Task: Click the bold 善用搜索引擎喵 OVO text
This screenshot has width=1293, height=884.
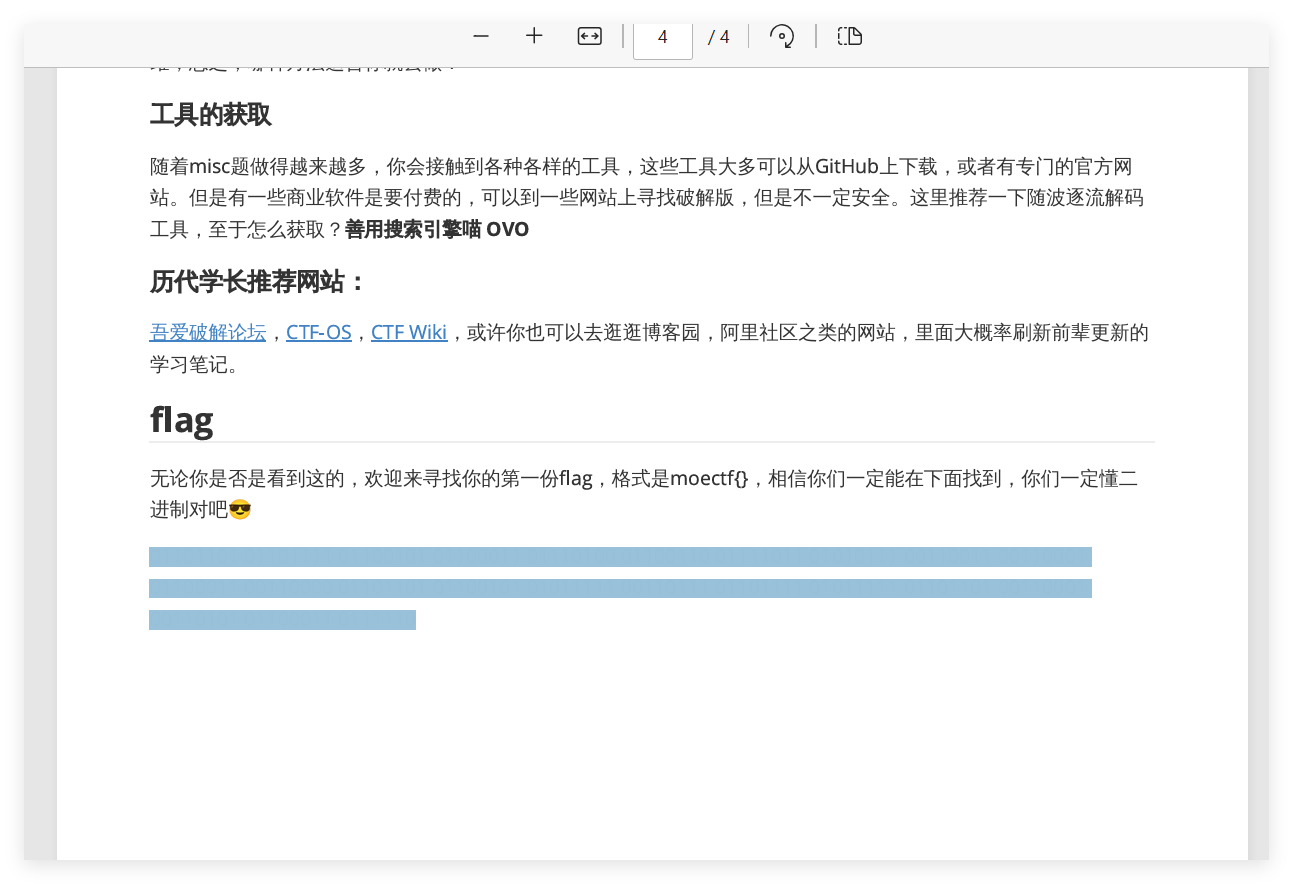Action: tap(437, 229)
